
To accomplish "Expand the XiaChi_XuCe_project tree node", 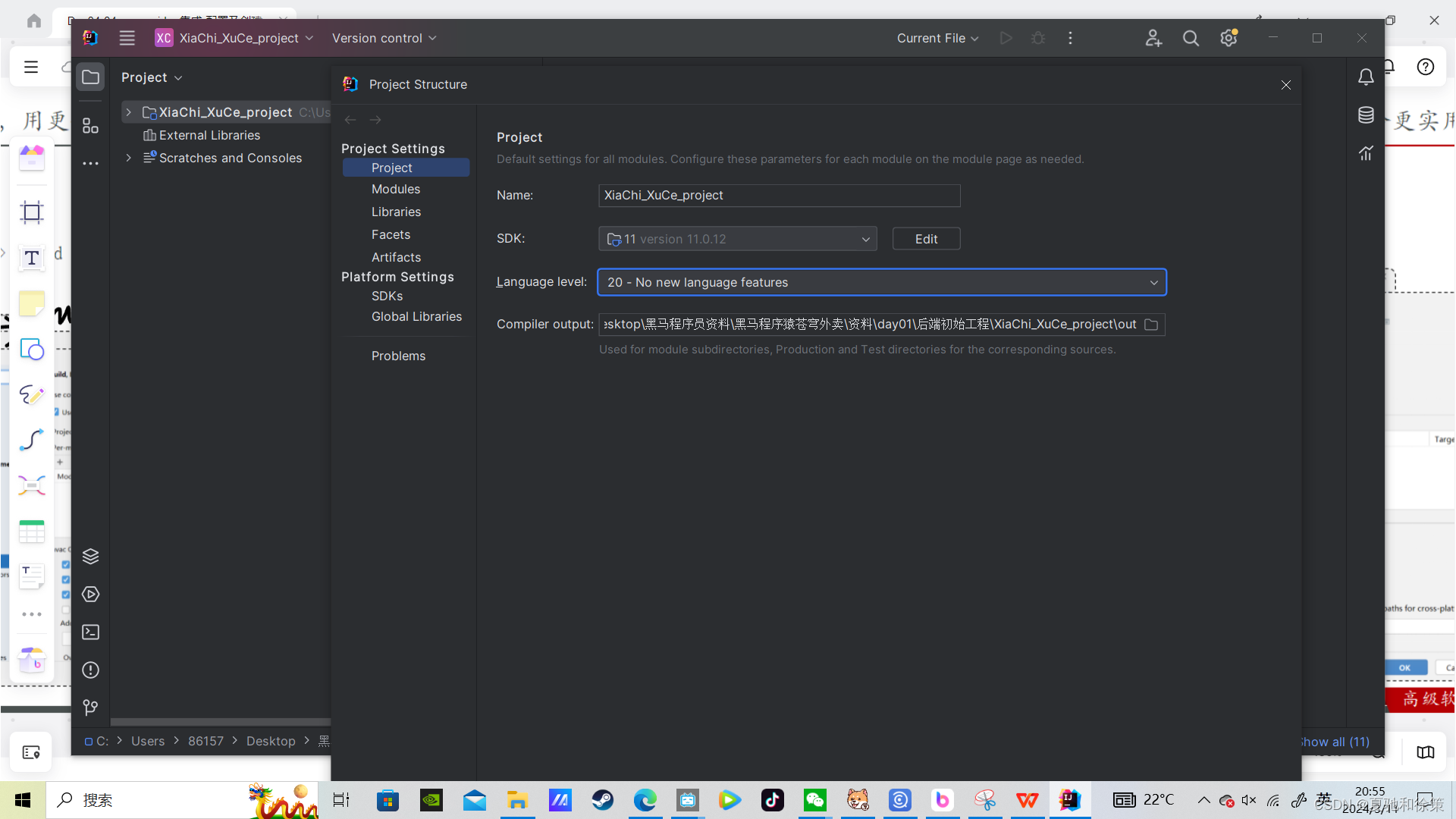I will coord(128,112).
